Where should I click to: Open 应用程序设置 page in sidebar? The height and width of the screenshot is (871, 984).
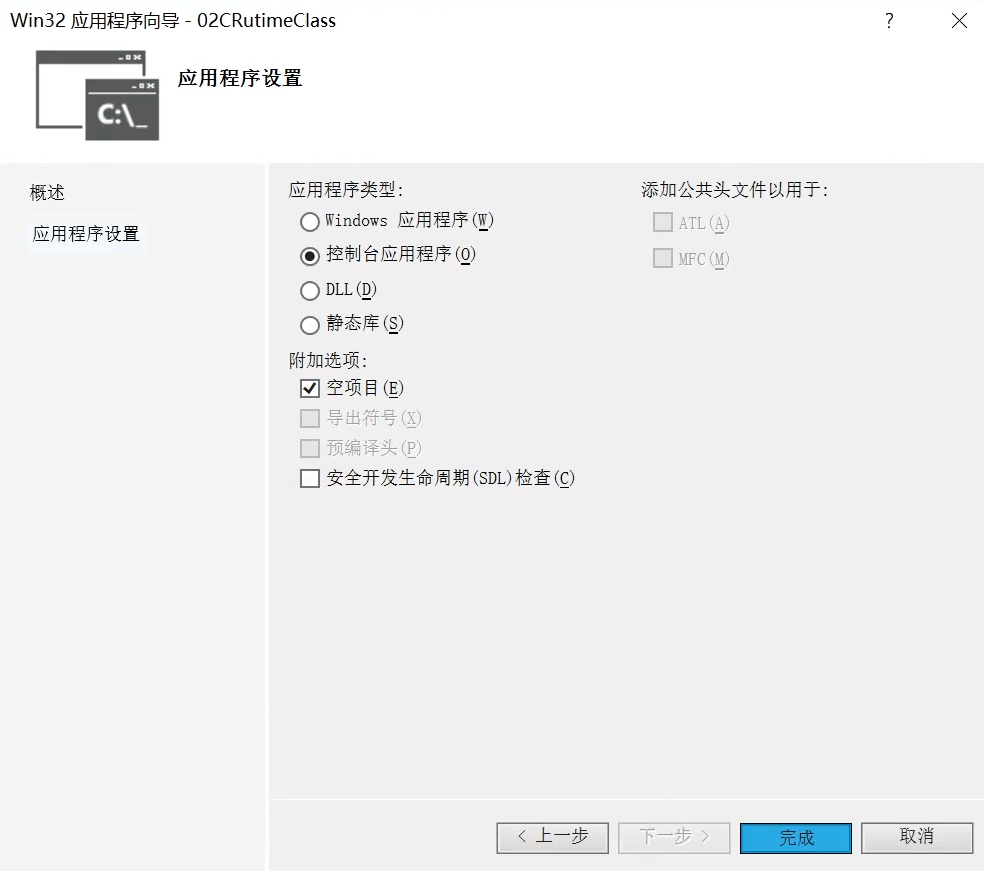point(86,234)
